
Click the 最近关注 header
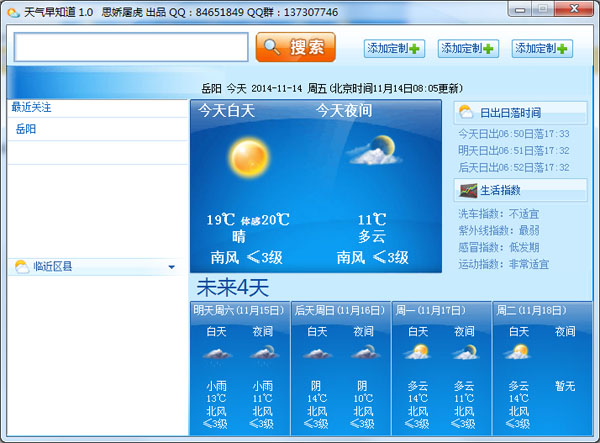(31, 107)
